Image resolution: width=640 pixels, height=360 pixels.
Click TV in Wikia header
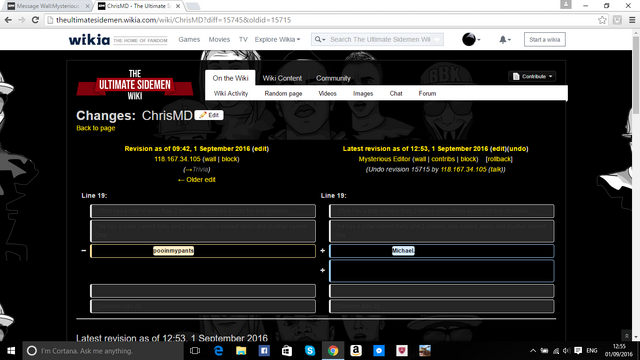coord(243,40)
